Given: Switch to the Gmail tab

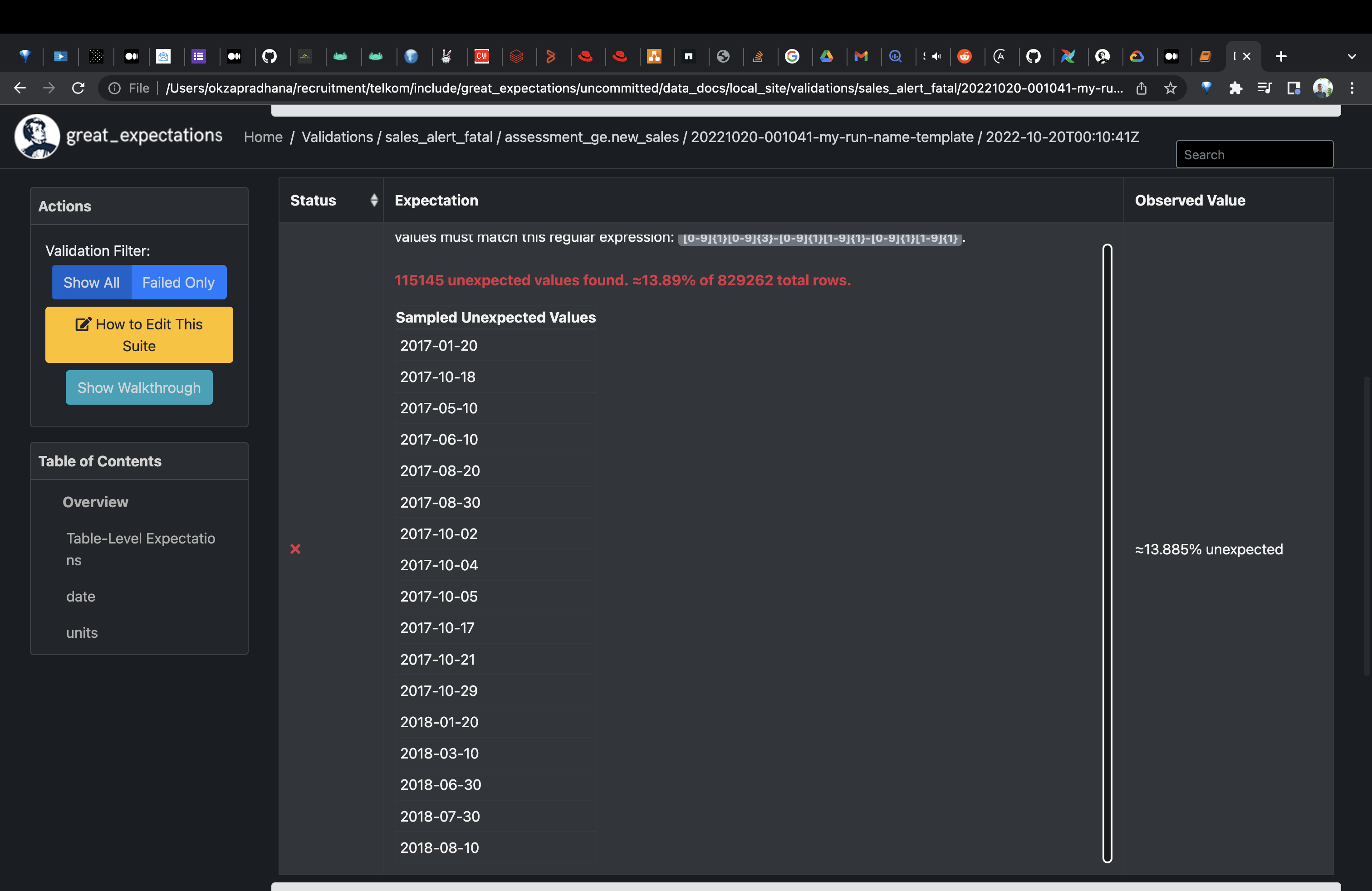Looking at the screenshot, I should click(x=861, y=56).
